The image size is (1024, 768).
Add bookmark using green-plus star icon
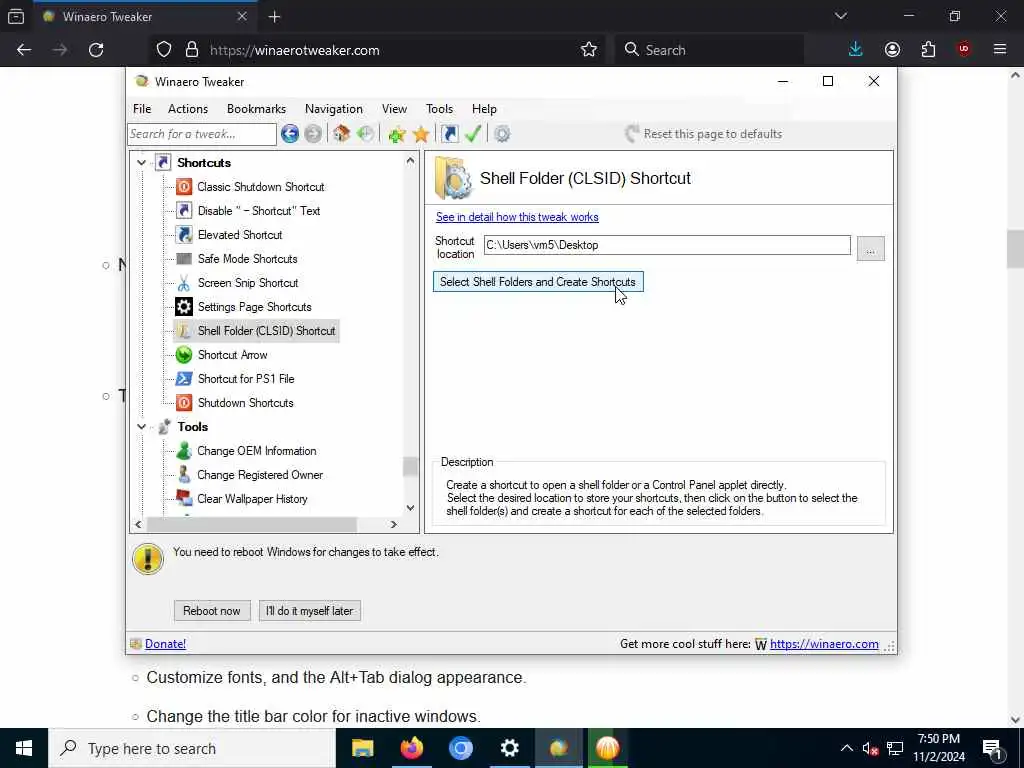[396, 134]
